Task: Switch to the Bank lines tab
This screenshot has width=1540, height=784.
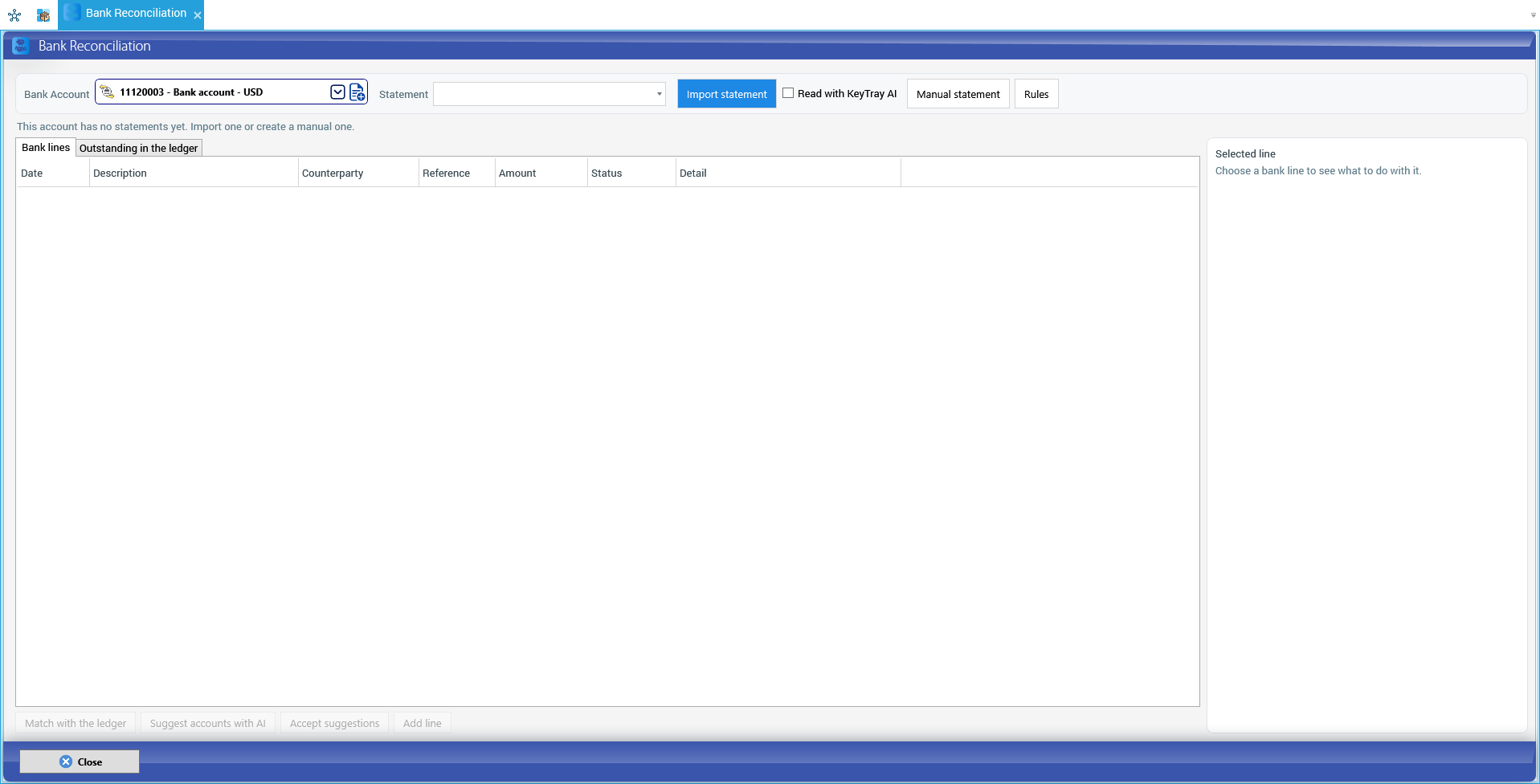Action: coord(46,147)
